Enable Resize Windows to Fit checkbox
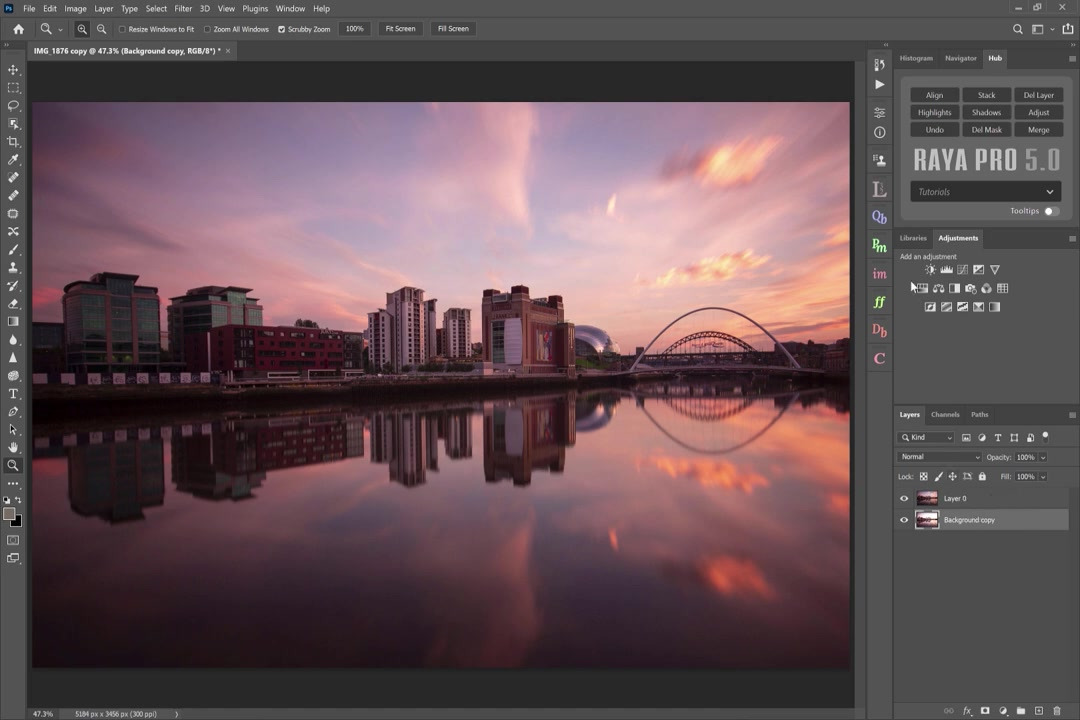1080x720 pixels. [123, 29]
